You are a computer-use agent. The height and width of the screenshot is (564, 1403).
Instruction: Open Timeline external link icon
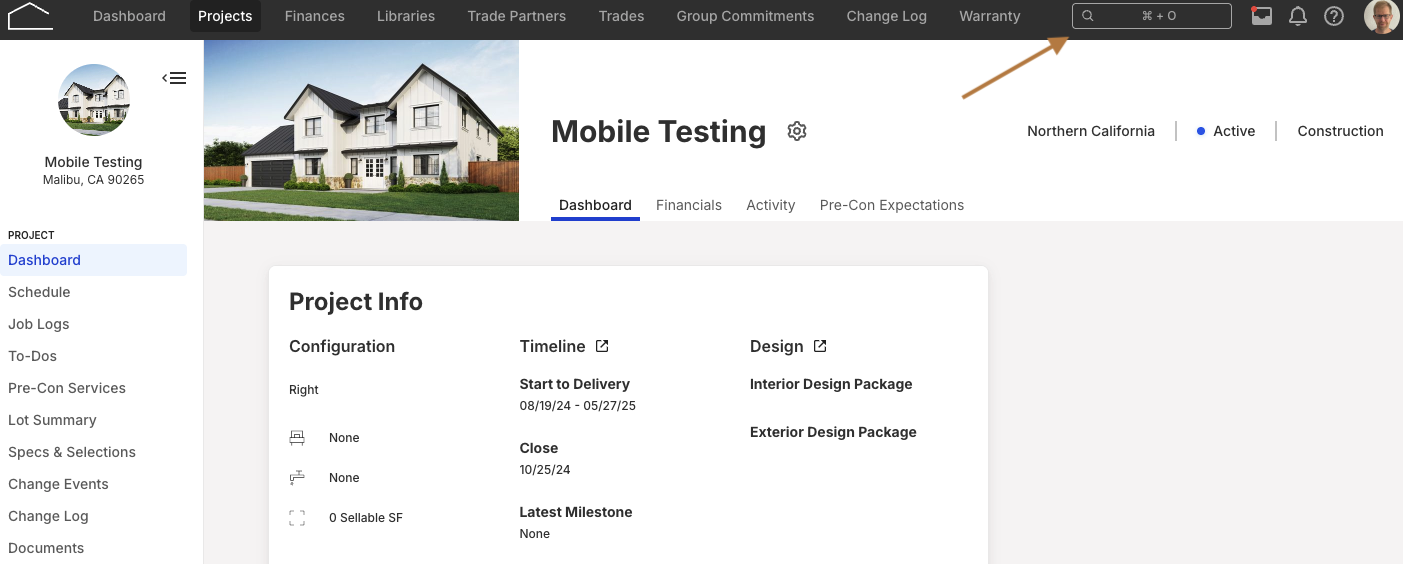pos(602,346)
